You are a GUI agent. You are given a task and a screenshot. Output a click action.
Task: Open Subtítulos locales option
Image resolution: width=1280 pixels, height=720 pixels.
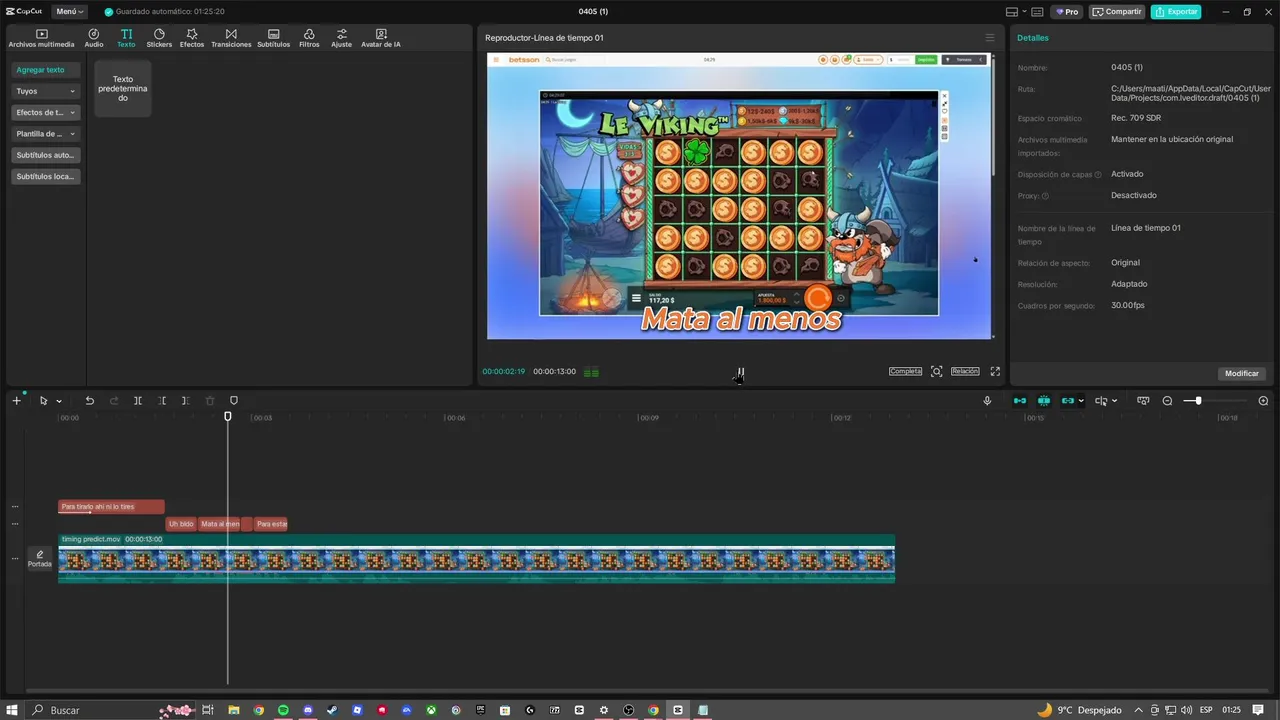[x=45, y=176]
